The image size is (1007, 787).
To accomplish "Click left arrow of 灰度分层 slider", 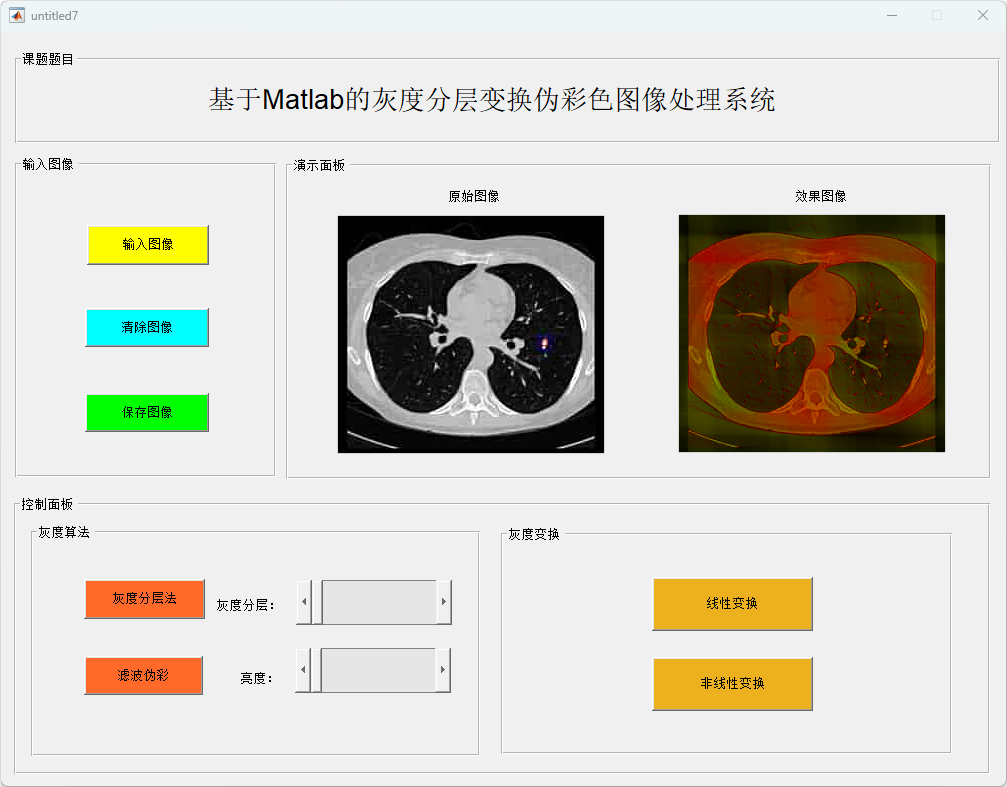I will 304,602.
